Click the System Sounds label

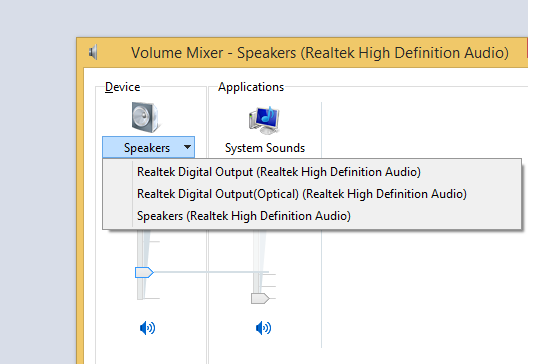[x=265, y=148]
